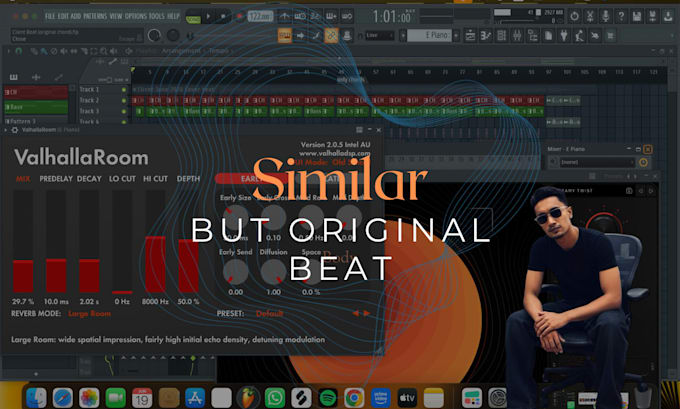Open the PATTERNS menu
Image resolution: width=680 pixels, height=409 pixels.
click(x=95, y=16)
